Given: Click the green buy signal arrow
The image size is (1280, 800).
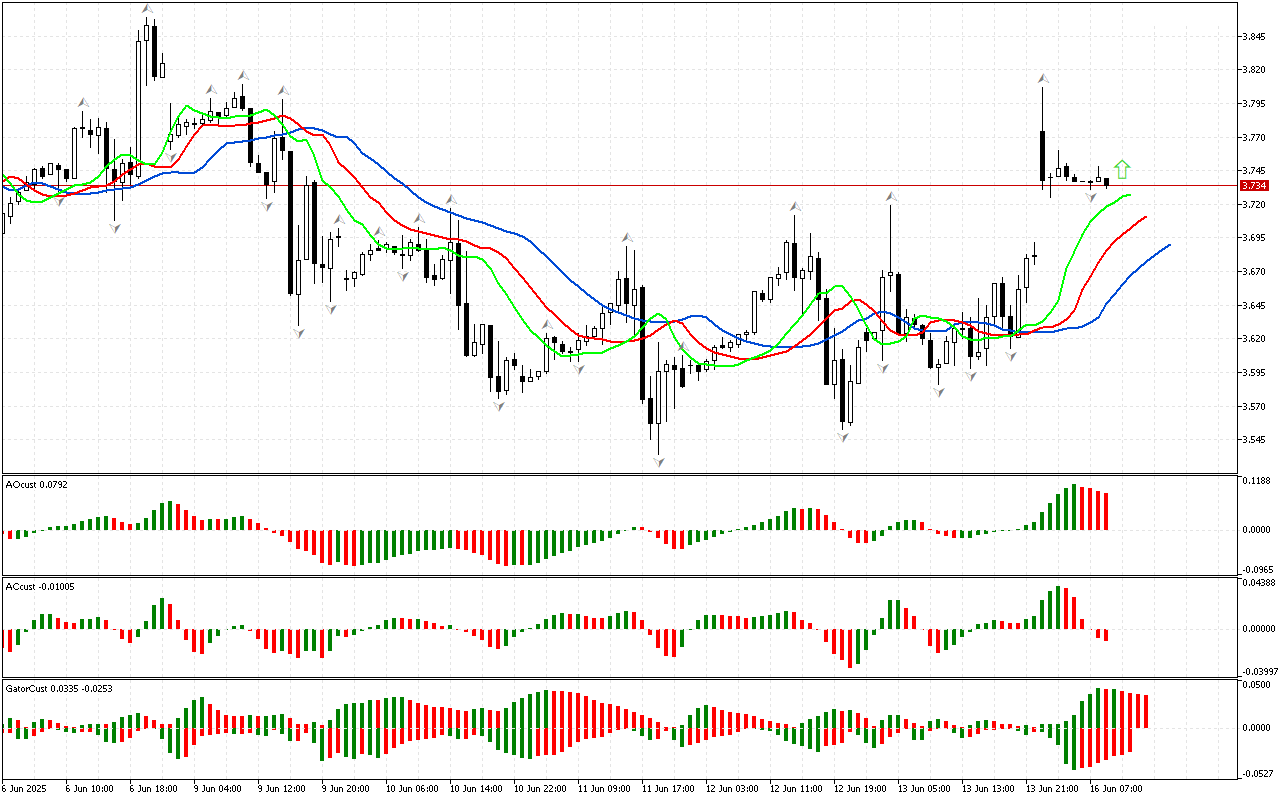Looking at the screenshot, I should click(1122, 169).
